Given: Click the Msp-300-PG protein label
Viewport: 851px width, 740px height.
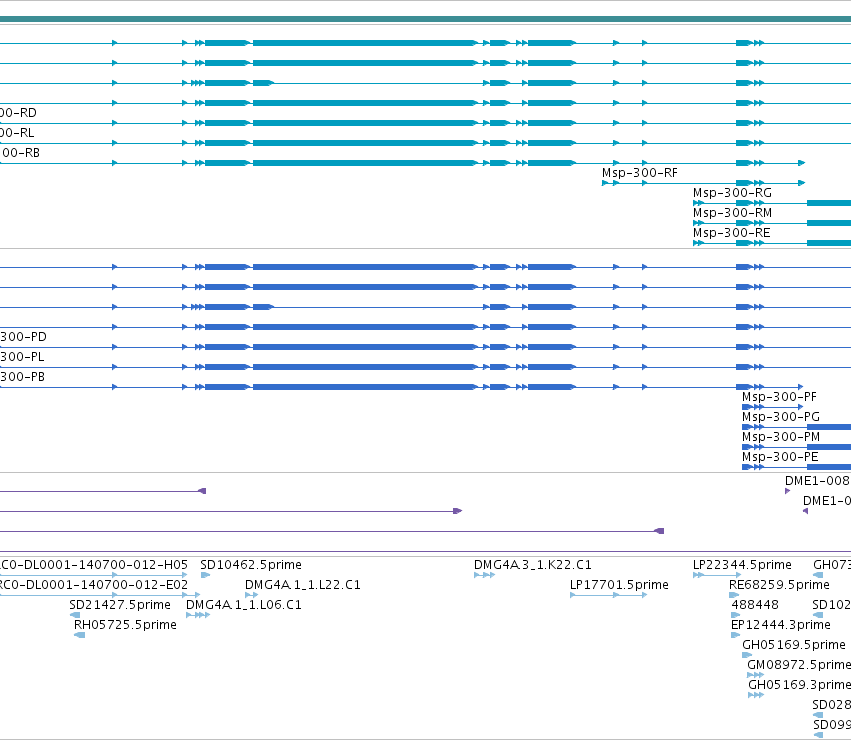Looking at the screenshot, I should click(780, 417).
